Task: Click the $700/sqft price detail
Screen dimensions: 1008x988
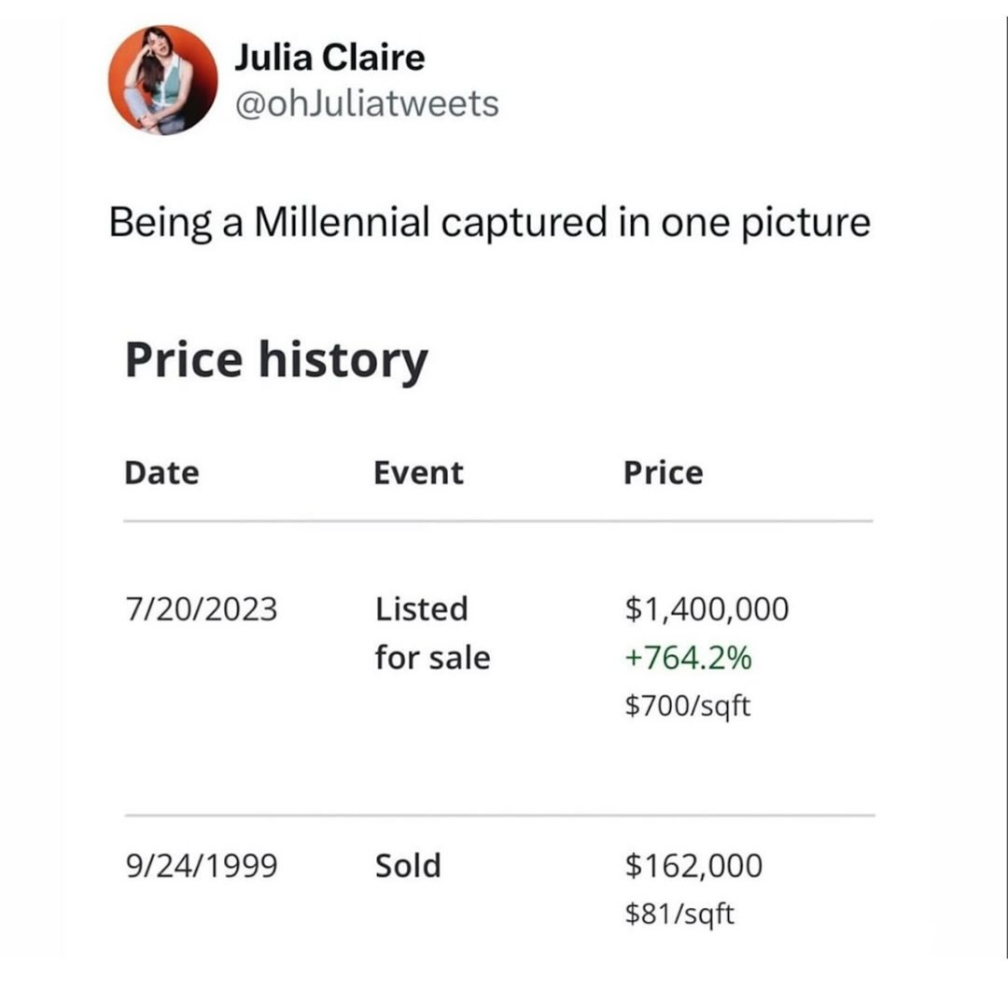Action: coord(687,706)
